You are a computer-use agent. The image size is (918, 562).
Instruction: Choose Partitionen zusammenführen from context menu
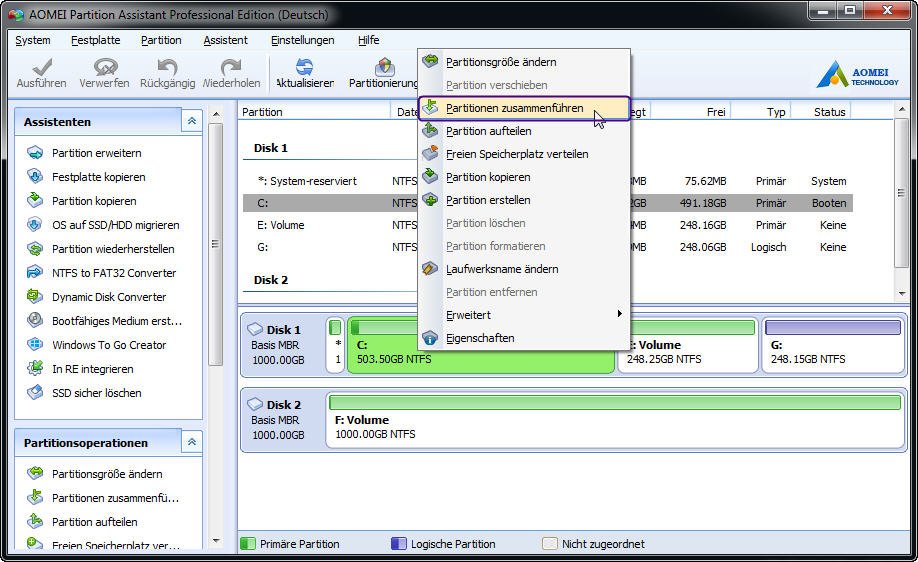(524, 108)
